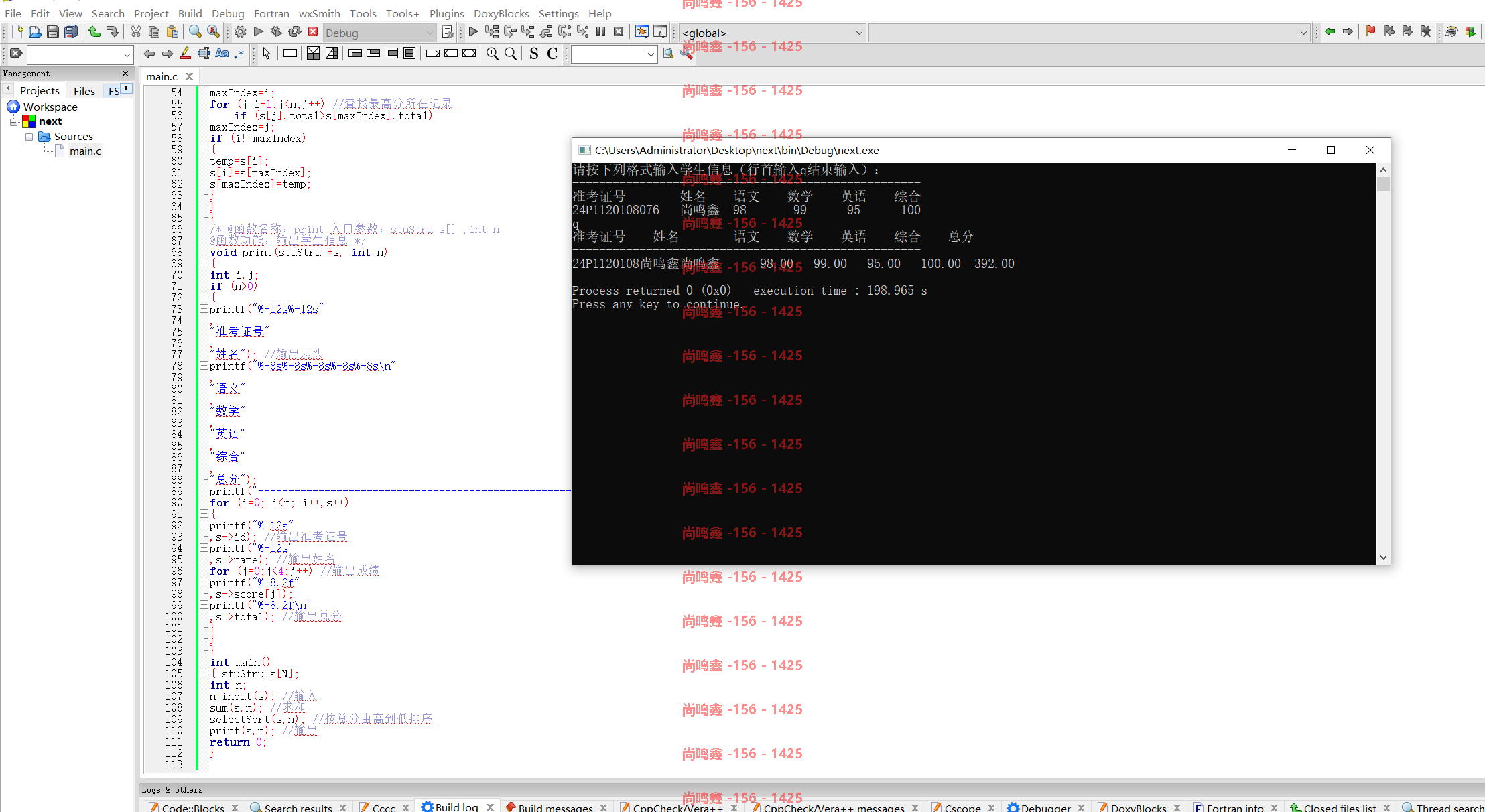Pause the debugger
1485x812 pixels.
(x=600, y=31)
